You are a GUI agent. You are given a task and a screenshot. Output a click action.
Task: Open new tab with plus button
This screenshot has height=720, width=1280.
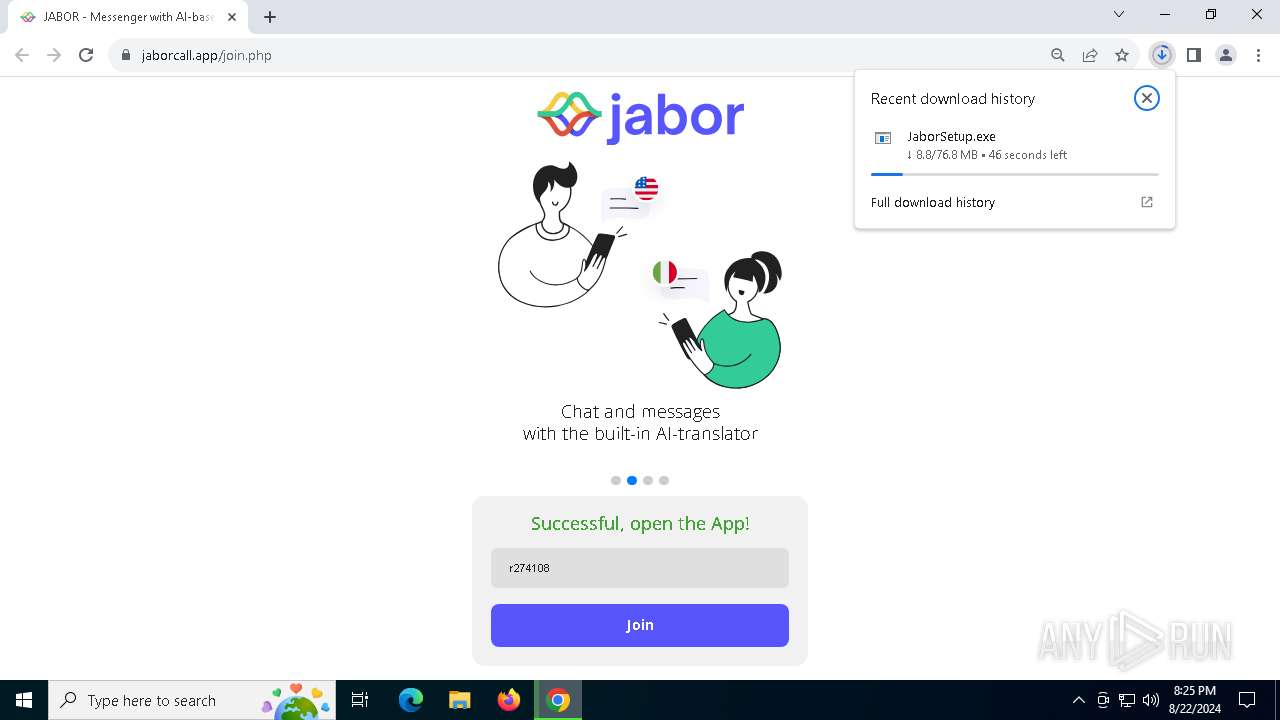point(270,17)
